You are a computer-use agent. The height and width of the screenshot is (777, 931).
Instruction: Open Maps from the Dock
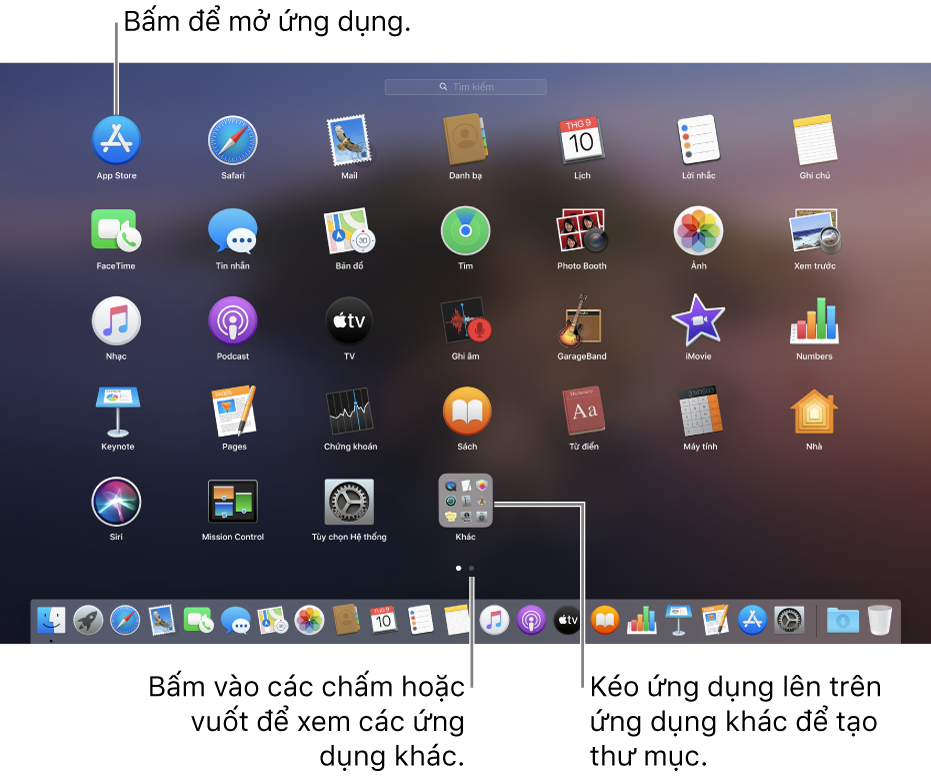pyautogui.click(x=273, y=620)
